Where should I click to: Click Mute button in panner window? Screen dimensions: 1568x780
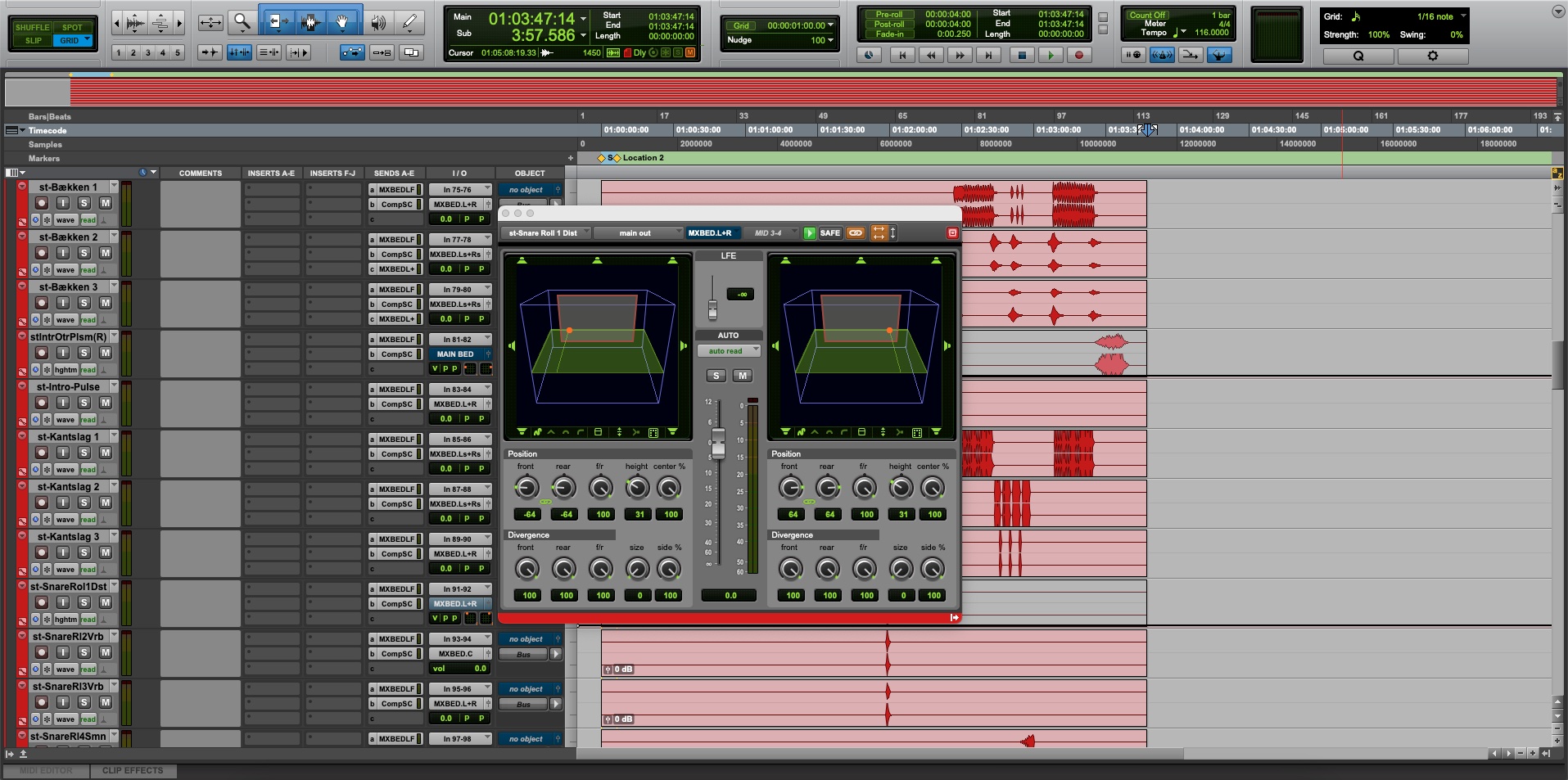coord(742,376)
